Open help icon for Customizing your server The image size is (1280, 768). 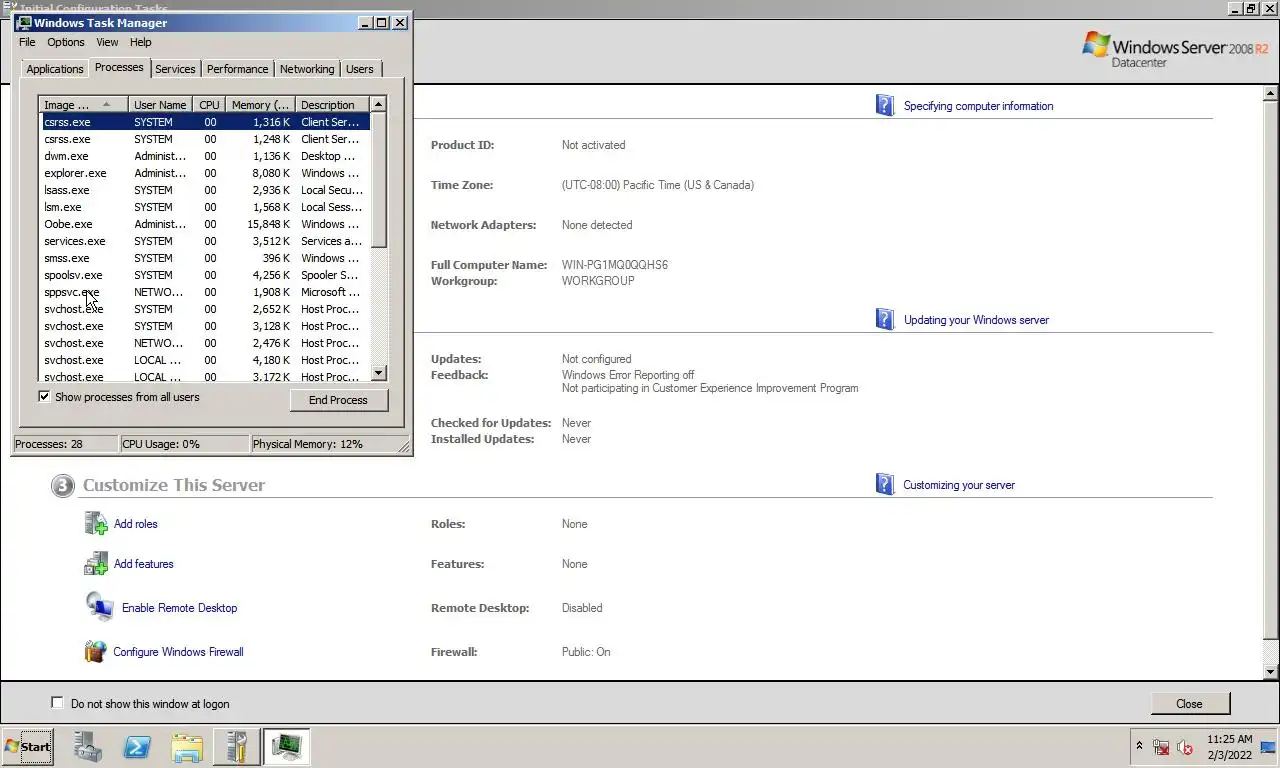click(885, 484)
